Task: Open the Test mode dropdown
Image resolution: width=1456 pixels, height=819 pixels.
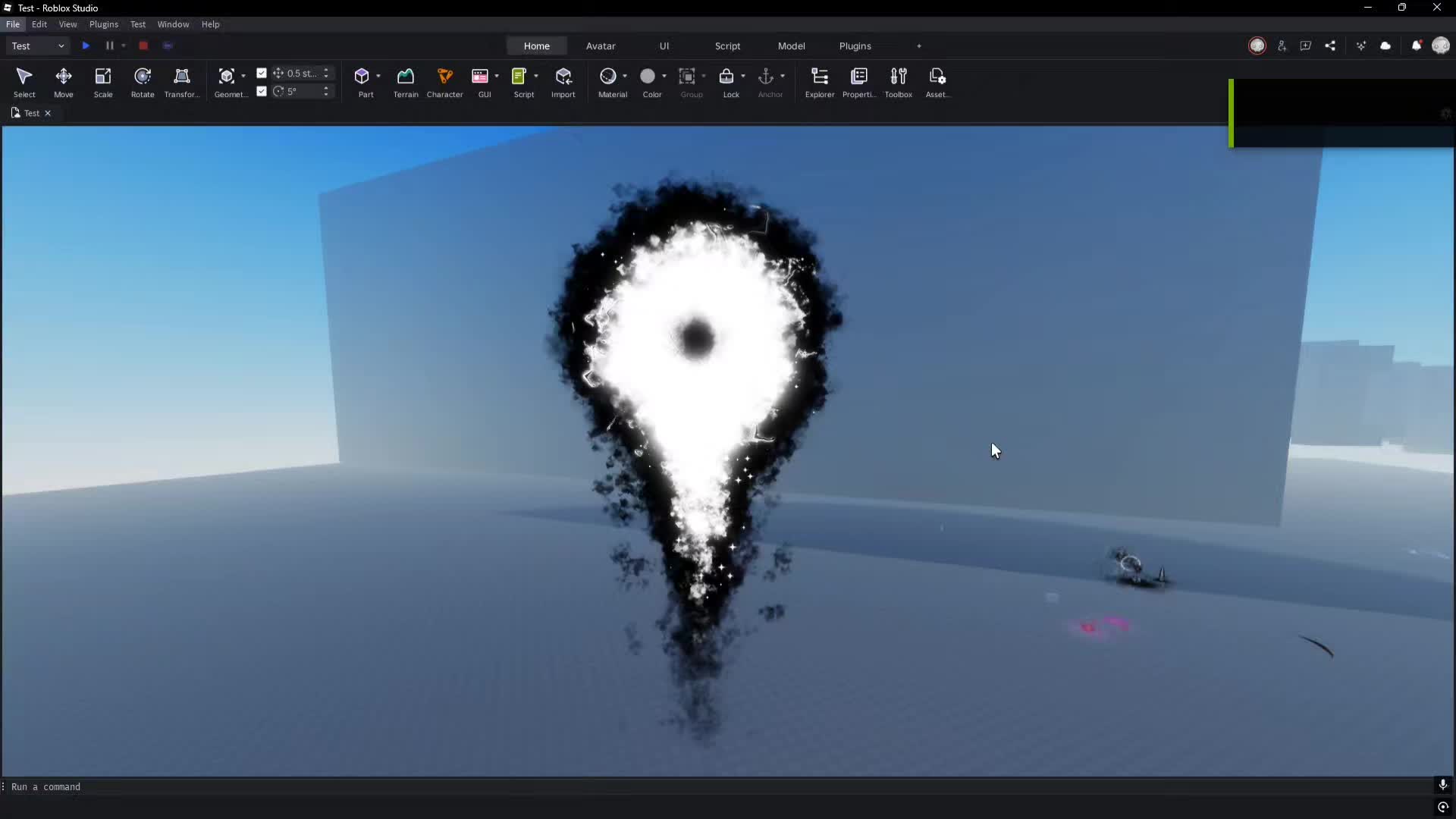Action: pyautogui.click(x=38, y=46)
